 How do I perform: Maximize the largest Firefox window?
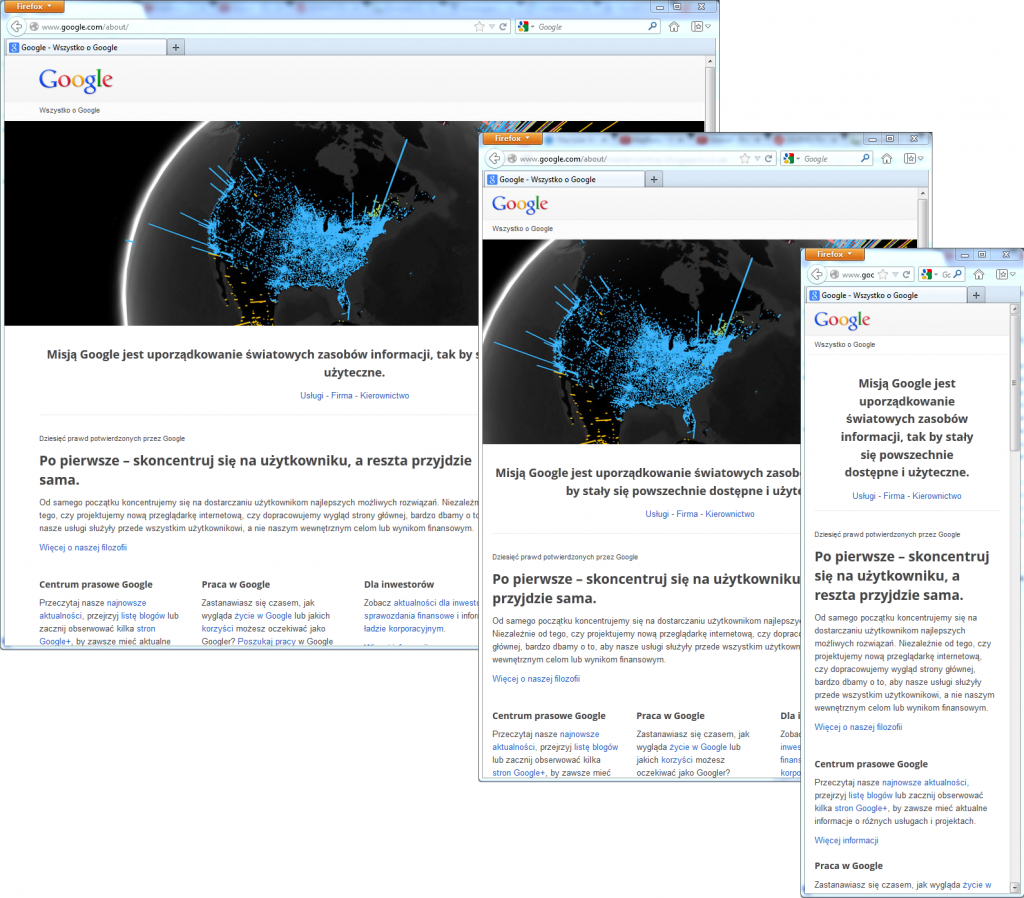[677, 7]
